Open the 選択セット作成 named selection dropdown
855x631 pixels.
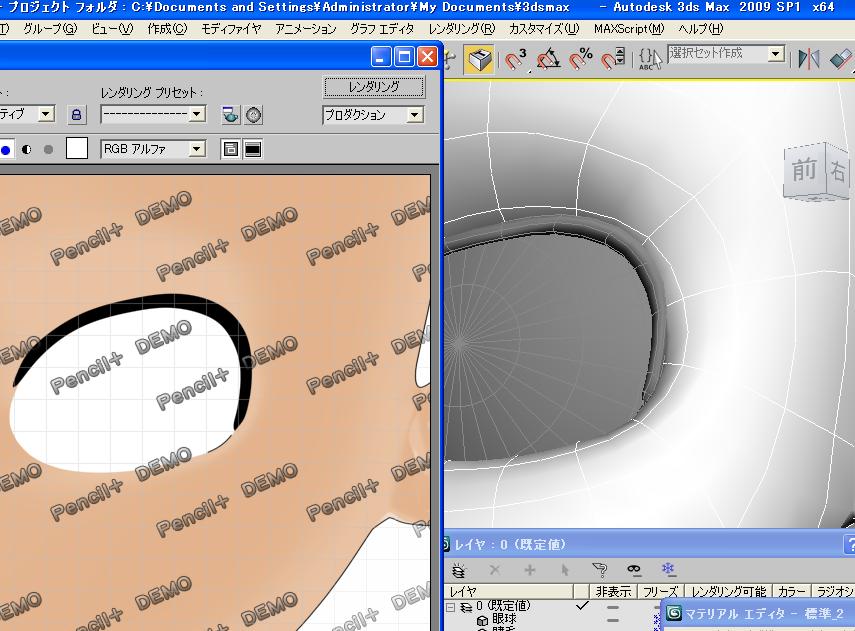[776, 54]
